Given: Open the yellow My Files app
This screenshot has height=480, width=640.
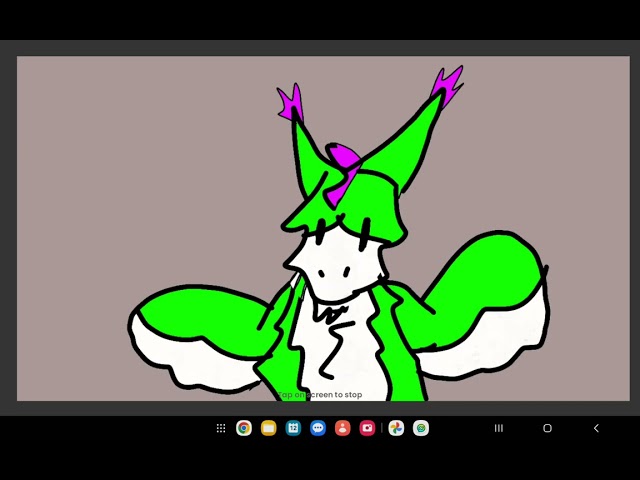Looking at the screenshot, I should pos(269,428).
